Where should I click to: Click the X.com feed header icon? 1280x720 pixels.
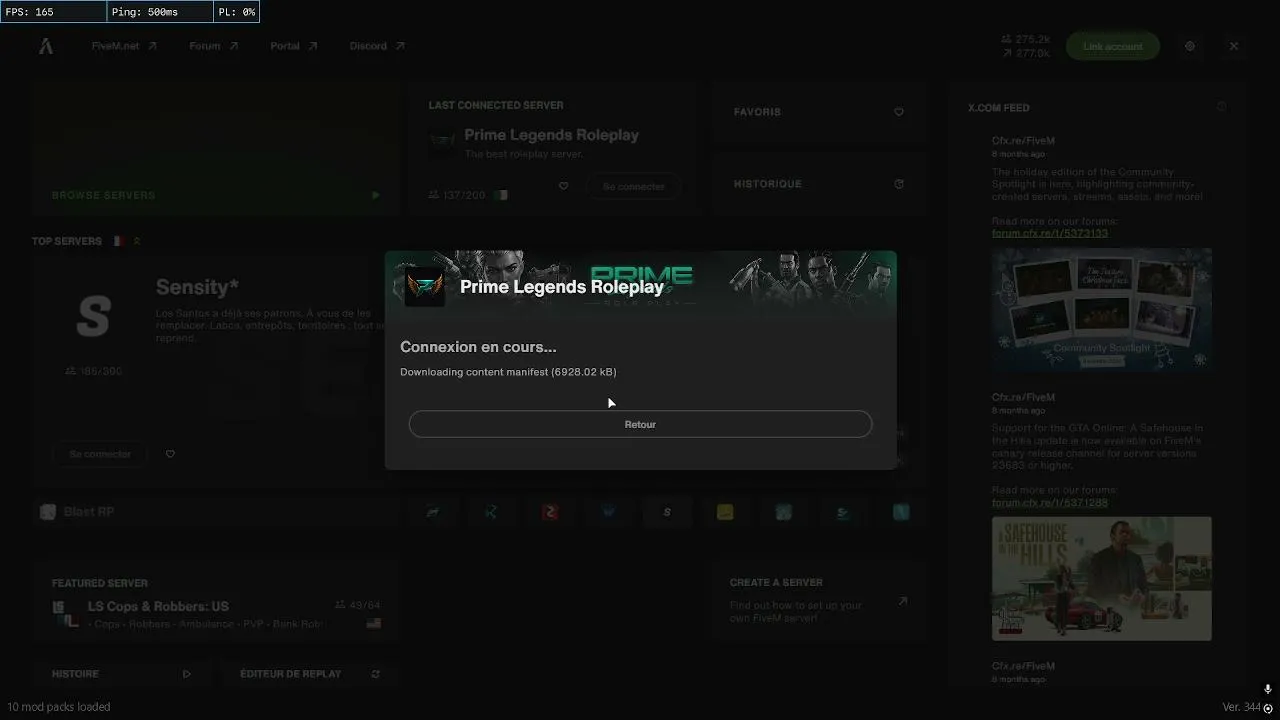coord(1221,107)
